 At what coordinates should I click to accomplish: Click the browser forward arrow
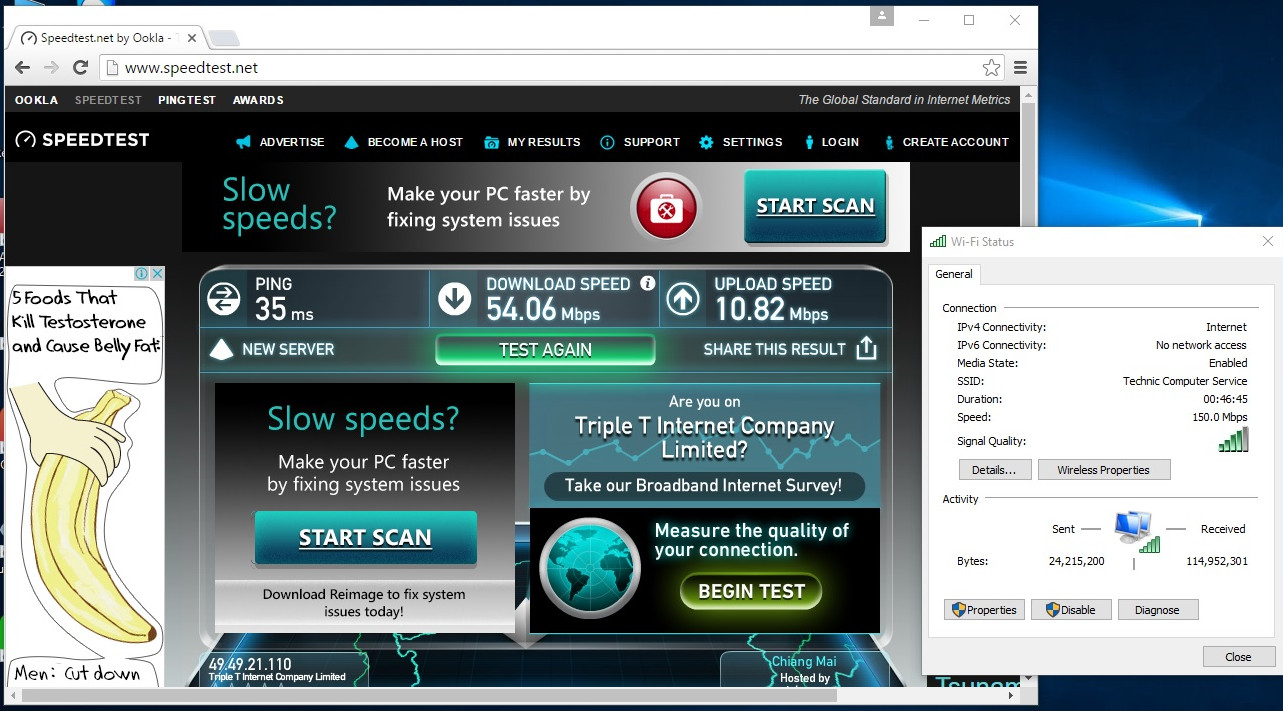[51, 68]
